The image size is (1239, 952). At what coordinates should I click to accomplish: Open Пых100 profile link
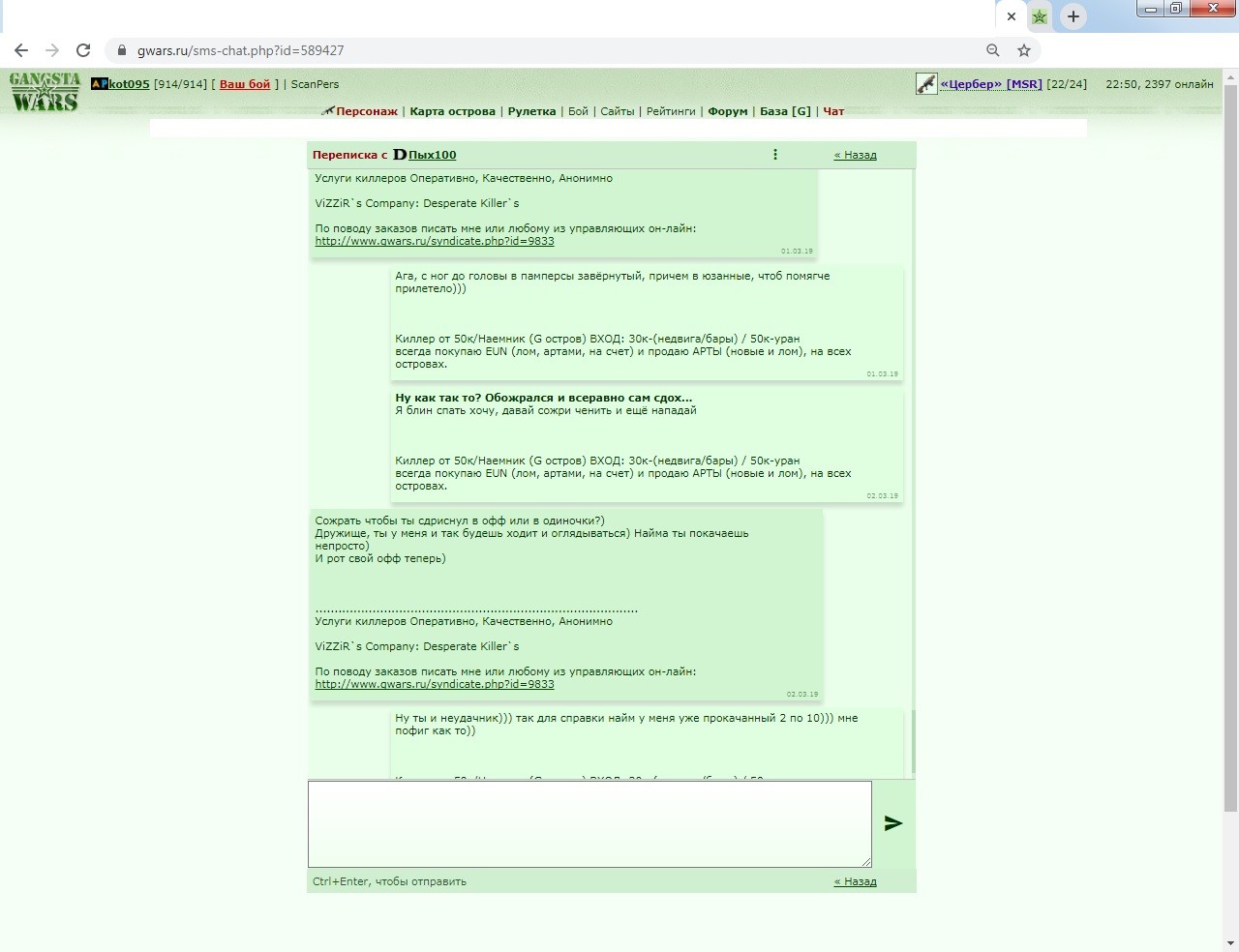pos(432,155)
